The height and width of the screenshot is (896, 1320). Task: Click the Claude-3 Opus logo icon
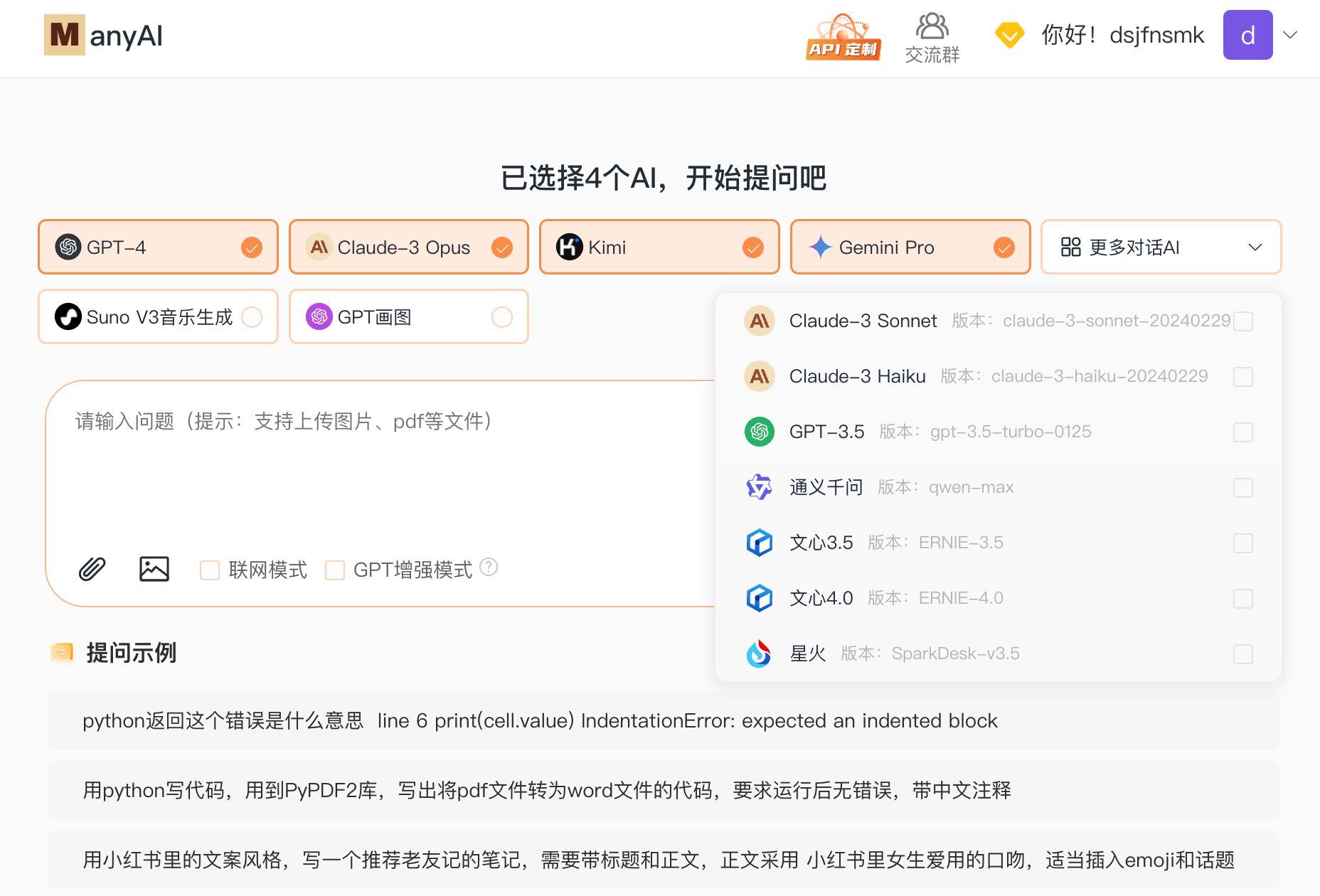[x=319, y=247]
